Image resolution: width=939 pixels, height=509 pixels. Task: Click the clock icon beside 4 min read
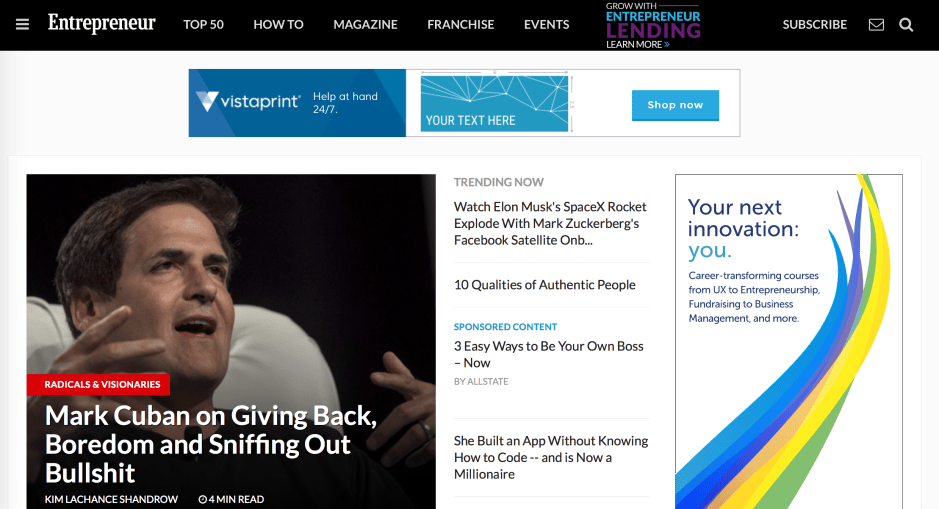tap(202, 499)
